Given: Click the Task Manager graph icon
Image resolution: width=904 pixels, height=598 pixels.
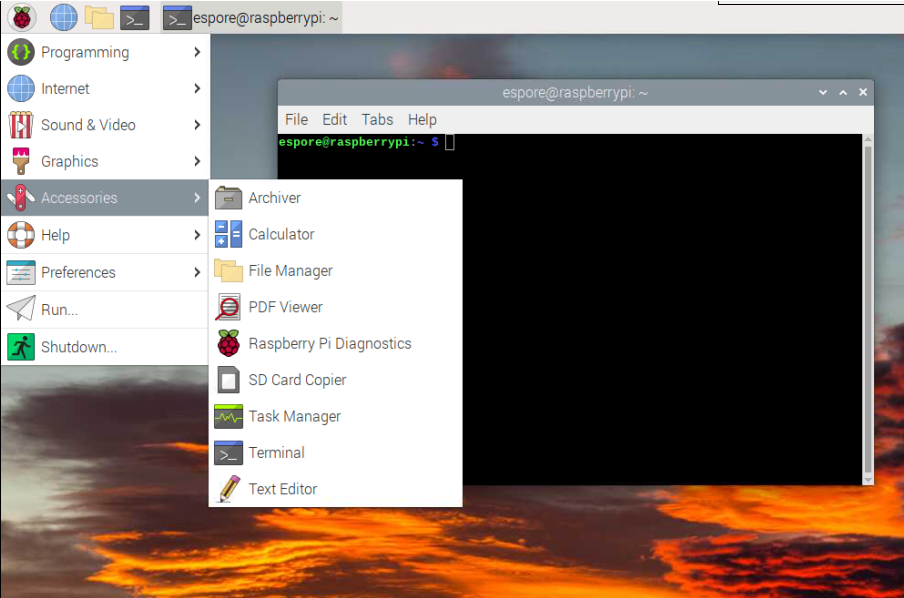Looking at the screenshot, I should click(228, 416).
